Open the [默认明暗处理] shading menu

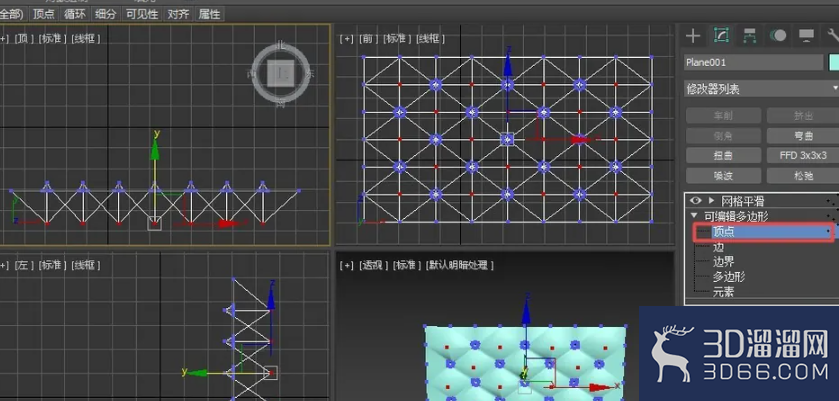tap(459, 265)
